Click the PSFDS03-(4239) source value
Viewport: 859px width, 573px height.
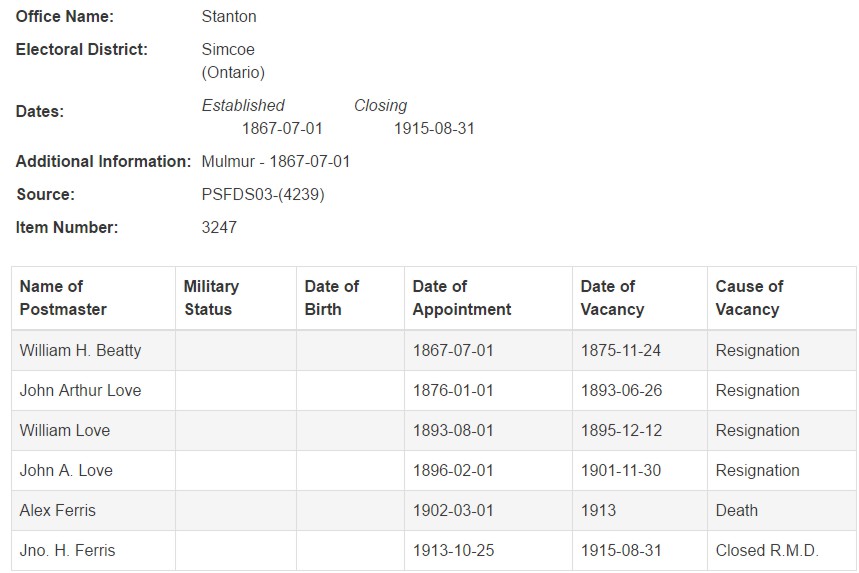click(263, 195)
